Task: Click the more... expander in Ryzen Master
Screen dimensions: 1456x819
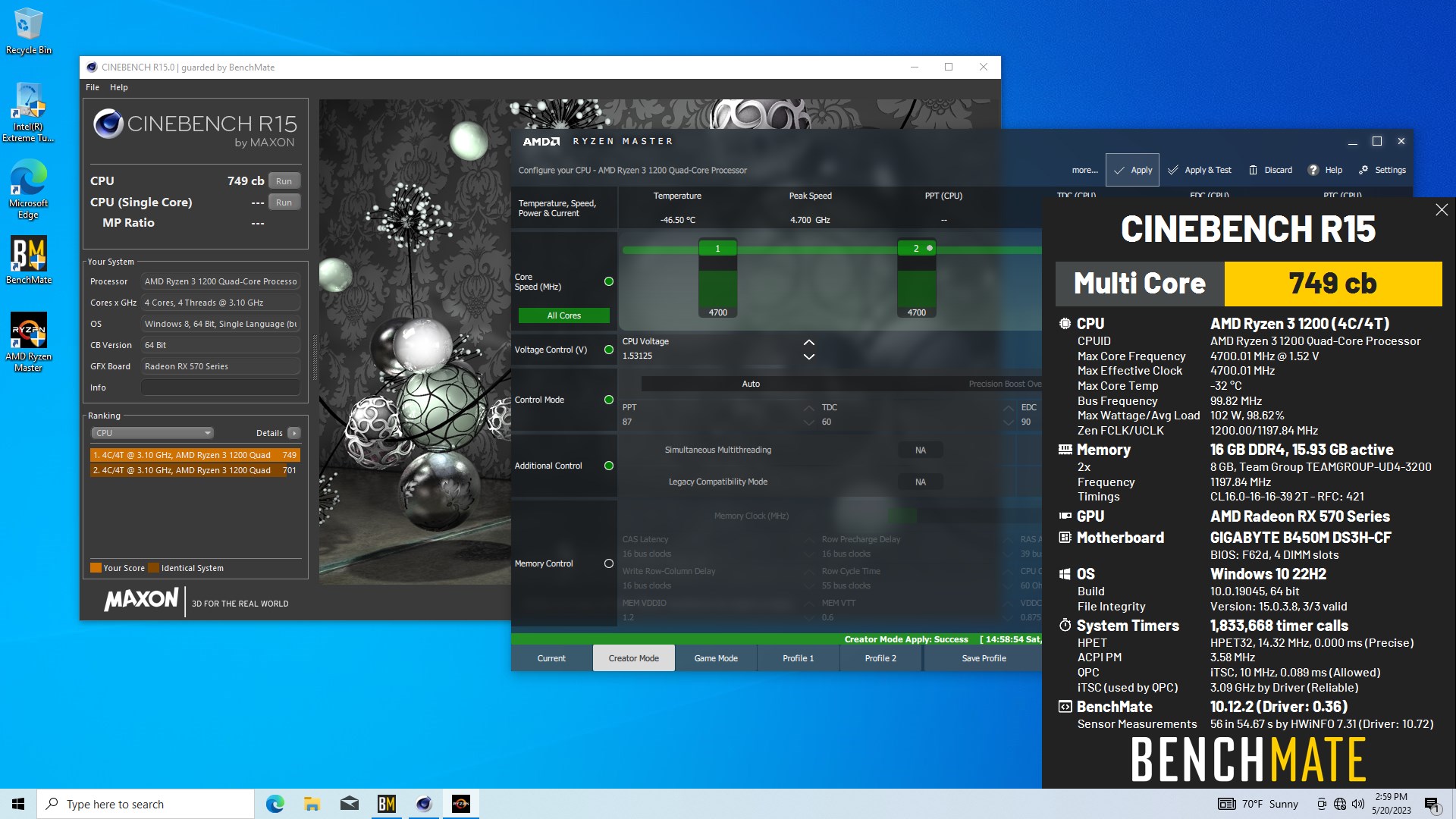Action: point(1084,170)
